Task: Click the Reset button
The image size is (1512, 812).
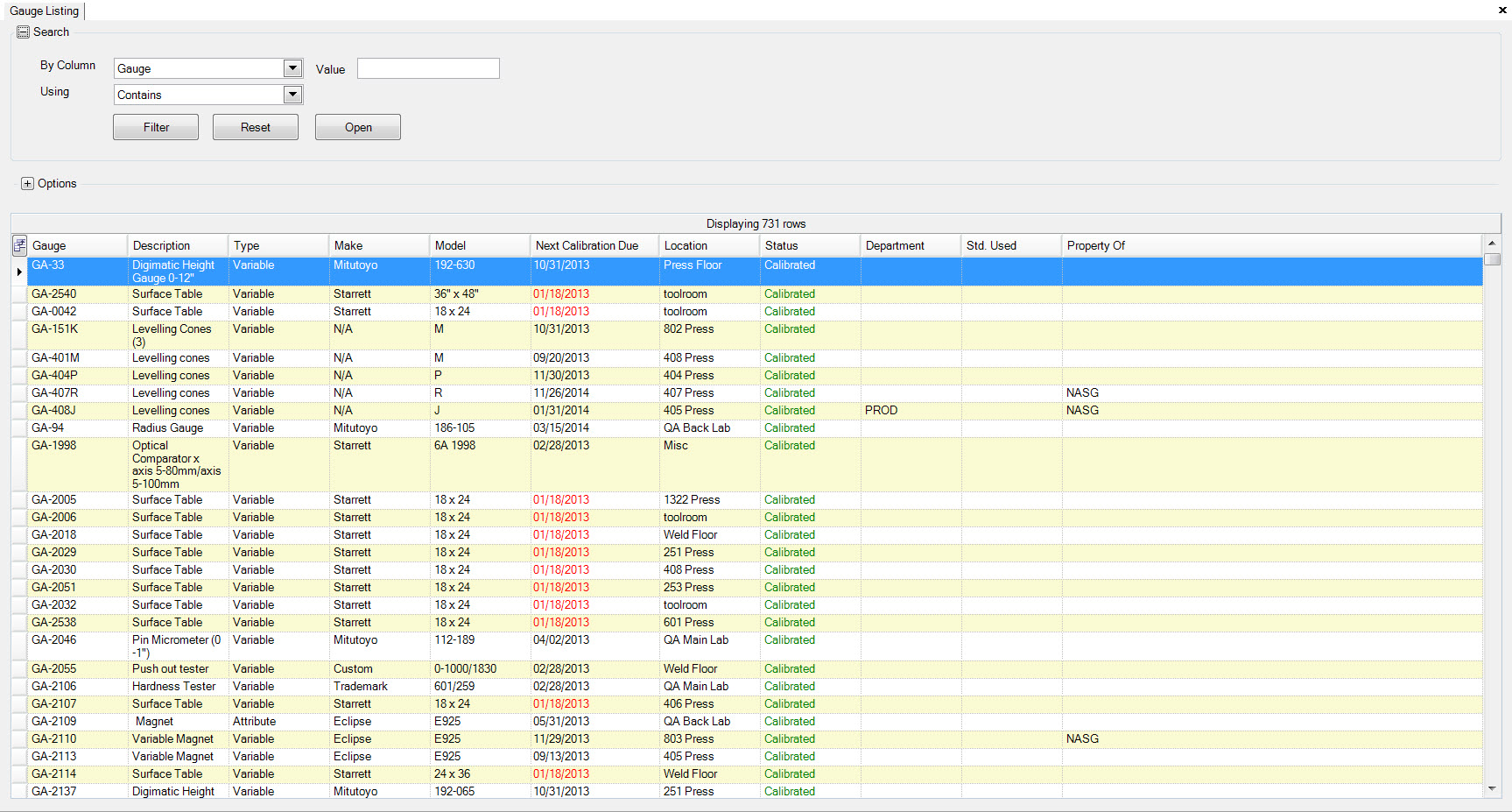Action: 256,127
